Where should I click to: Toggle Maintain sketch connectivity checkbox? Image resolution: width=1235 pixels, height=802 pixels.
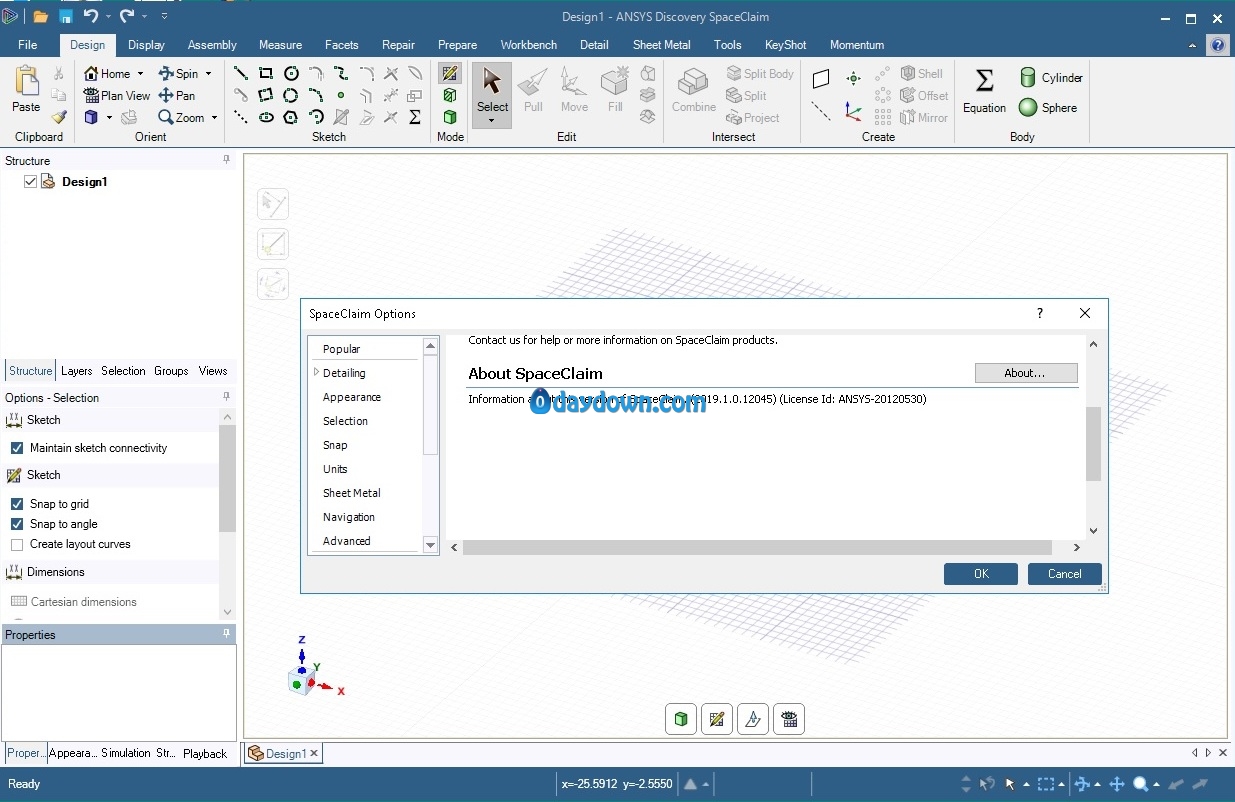[17, 448]
